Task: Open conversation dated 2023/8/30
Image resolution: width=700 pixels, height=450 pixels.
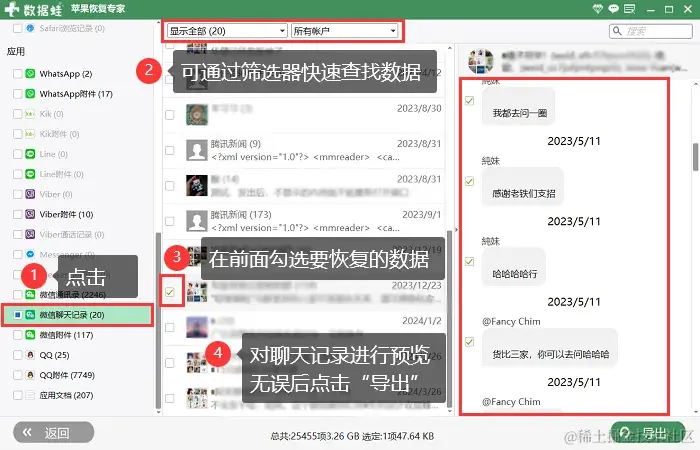Action: 304,115
